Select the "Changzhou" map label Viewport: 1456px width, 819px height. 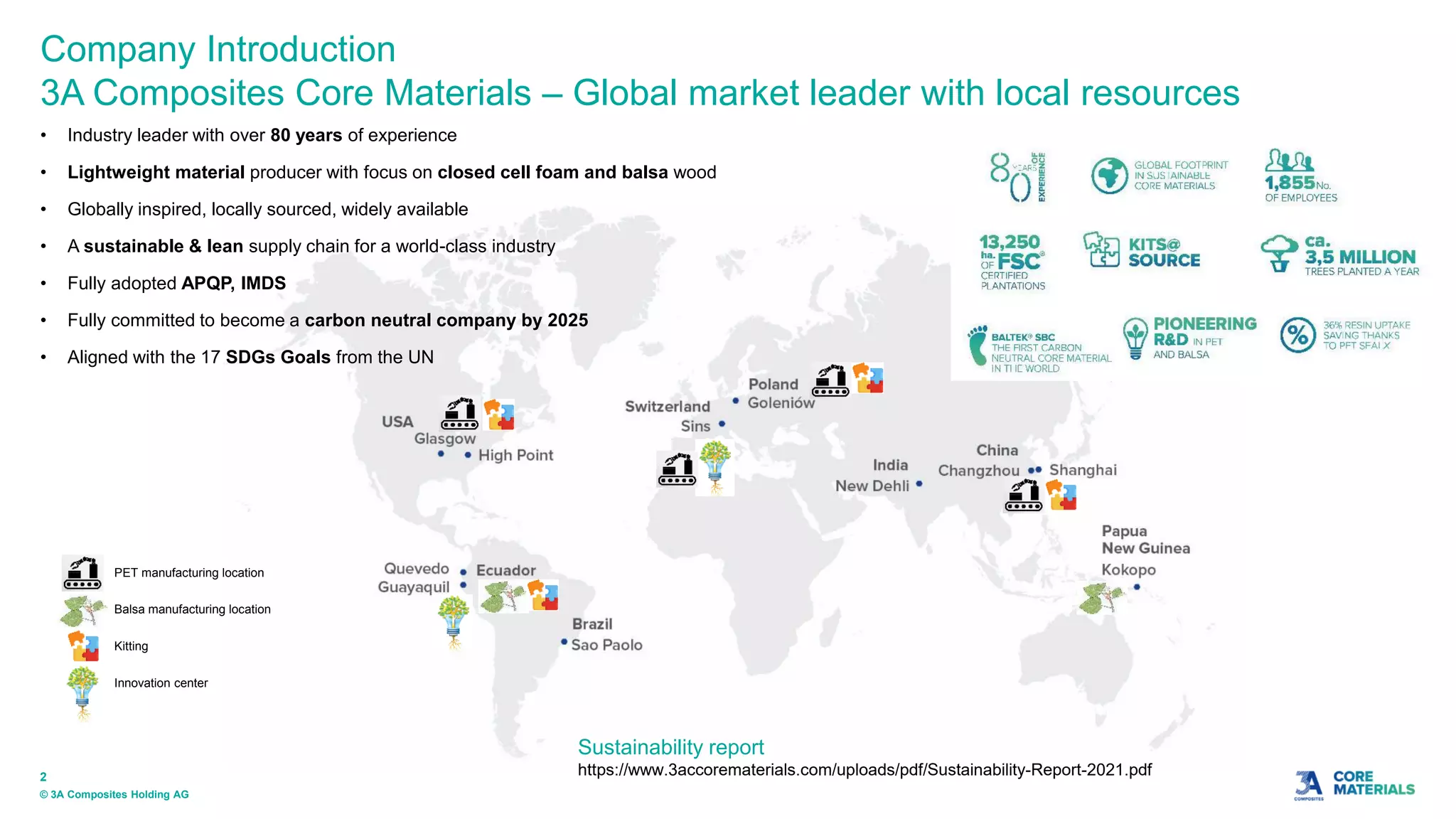pos(978,471)
